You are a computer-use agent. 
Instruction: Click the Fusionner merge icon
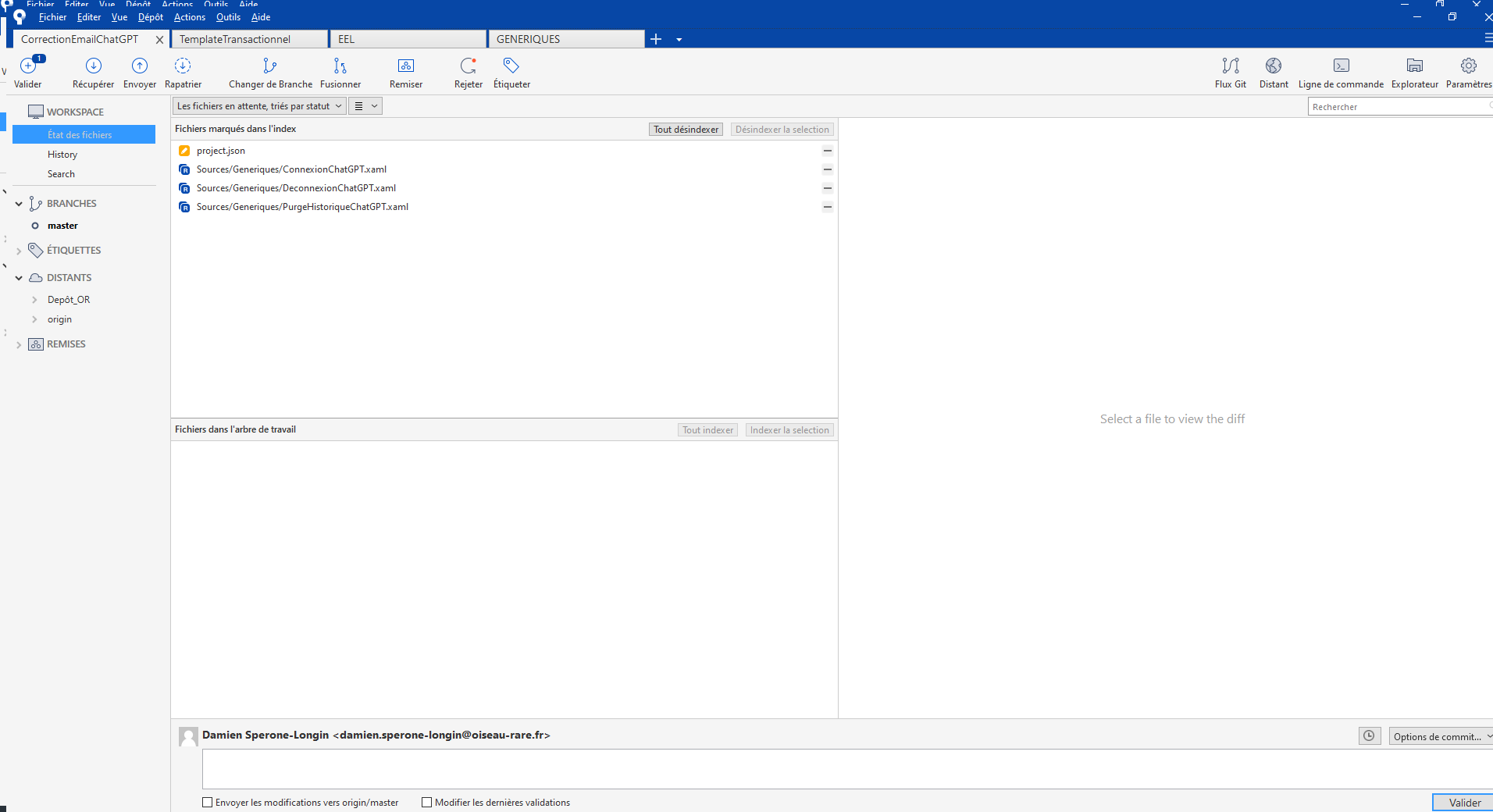click(x=340, y=66)
